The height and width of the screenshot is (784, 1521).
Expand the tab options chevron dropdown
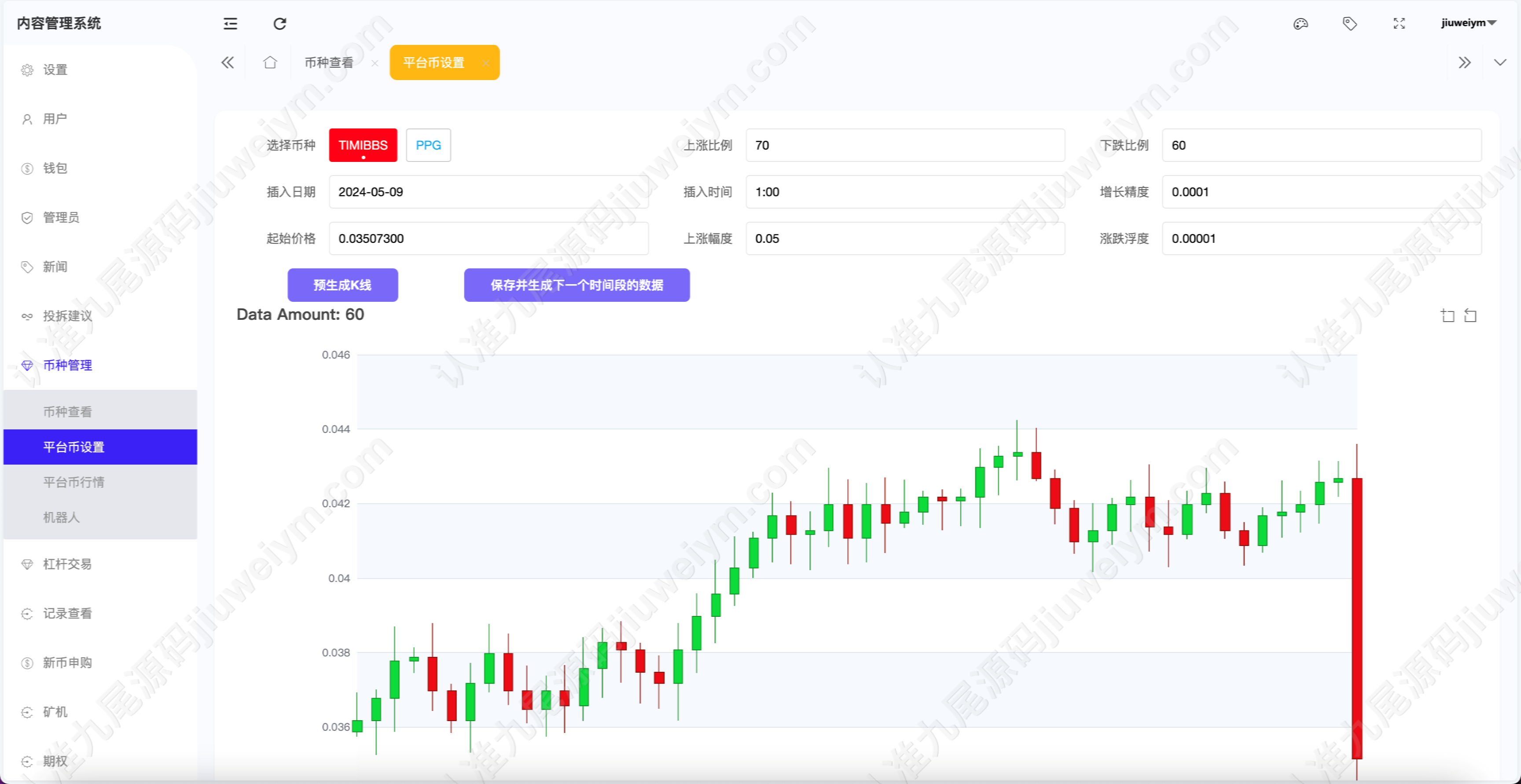coord(1500,62)
